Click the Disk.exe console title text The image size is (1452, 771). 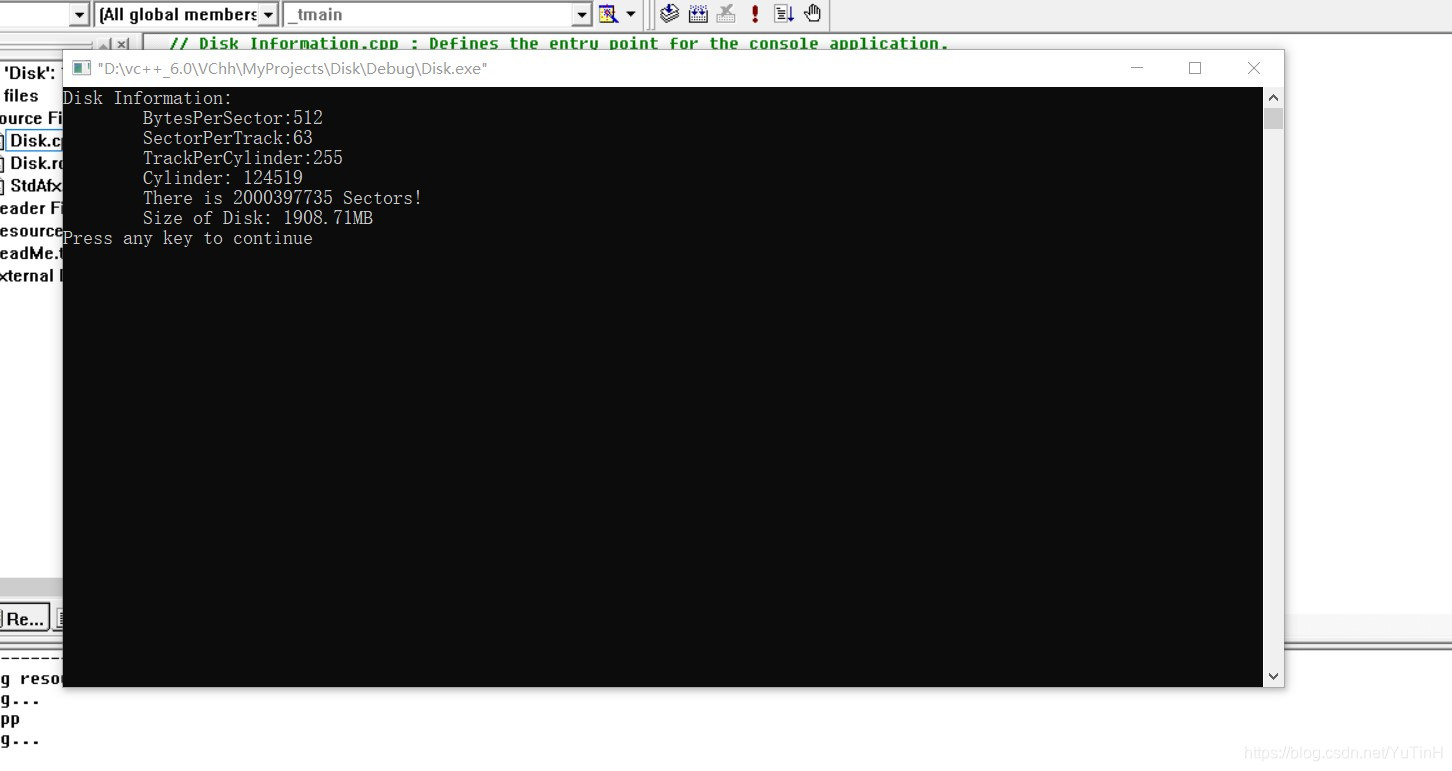(293, 69)
